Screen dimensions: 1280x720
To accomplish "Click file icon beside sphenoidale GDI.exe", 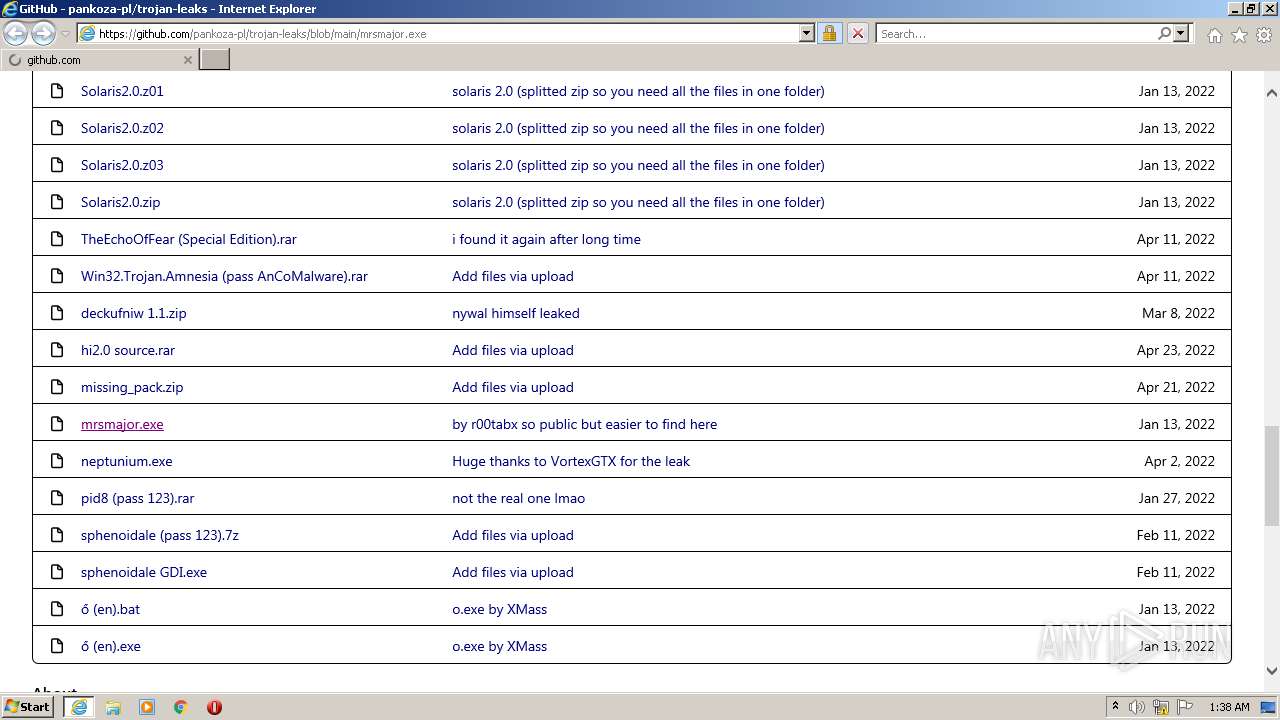I will click(x=57, y=572).
